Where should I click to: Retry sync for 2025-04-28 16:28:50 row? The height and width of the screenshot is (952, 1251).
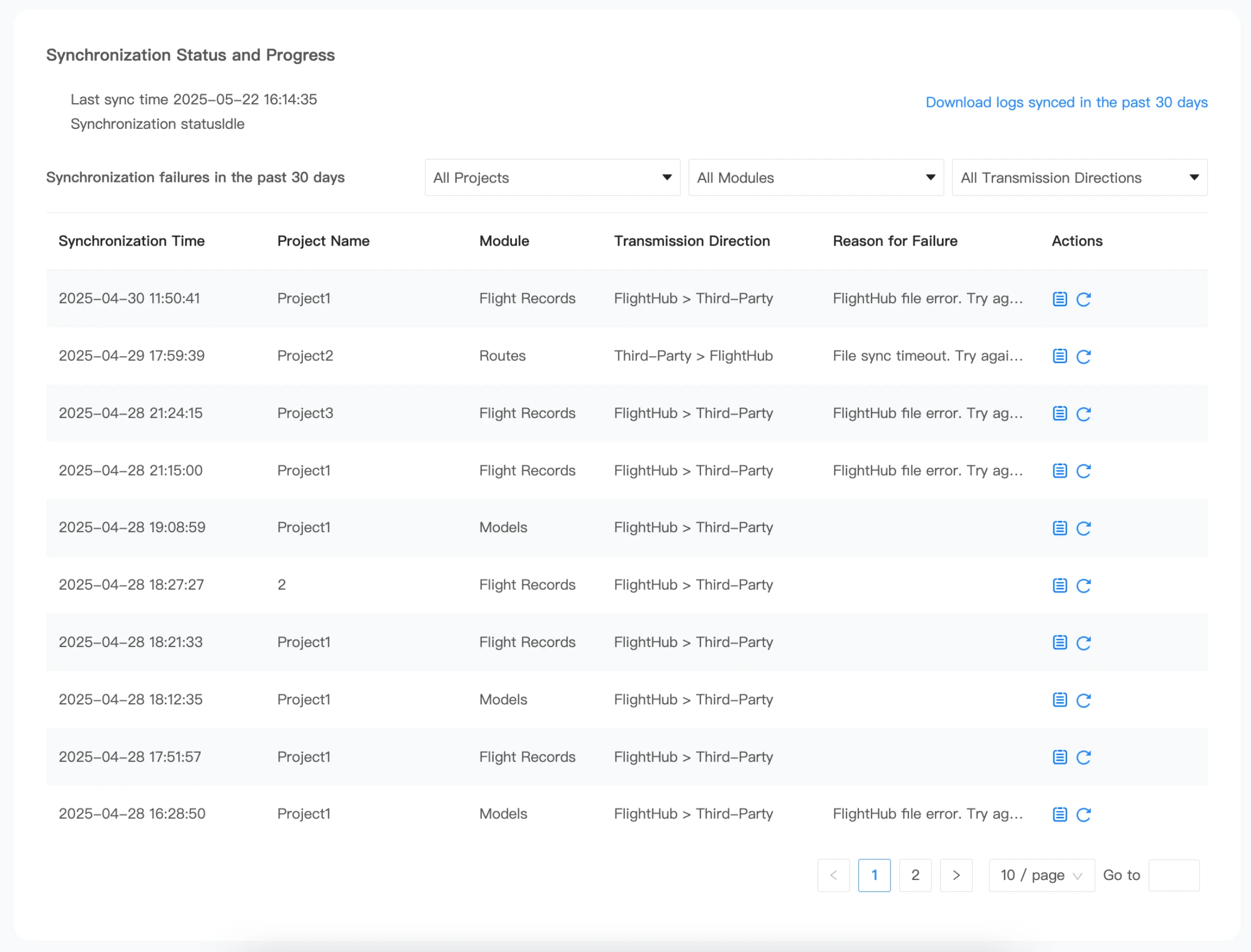coord(1083,814)
